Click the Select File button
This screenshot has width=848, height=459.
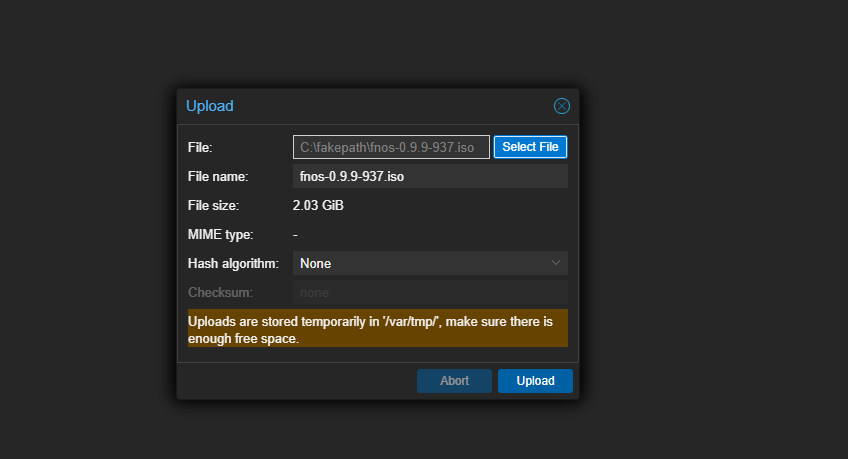pos(530,147)
